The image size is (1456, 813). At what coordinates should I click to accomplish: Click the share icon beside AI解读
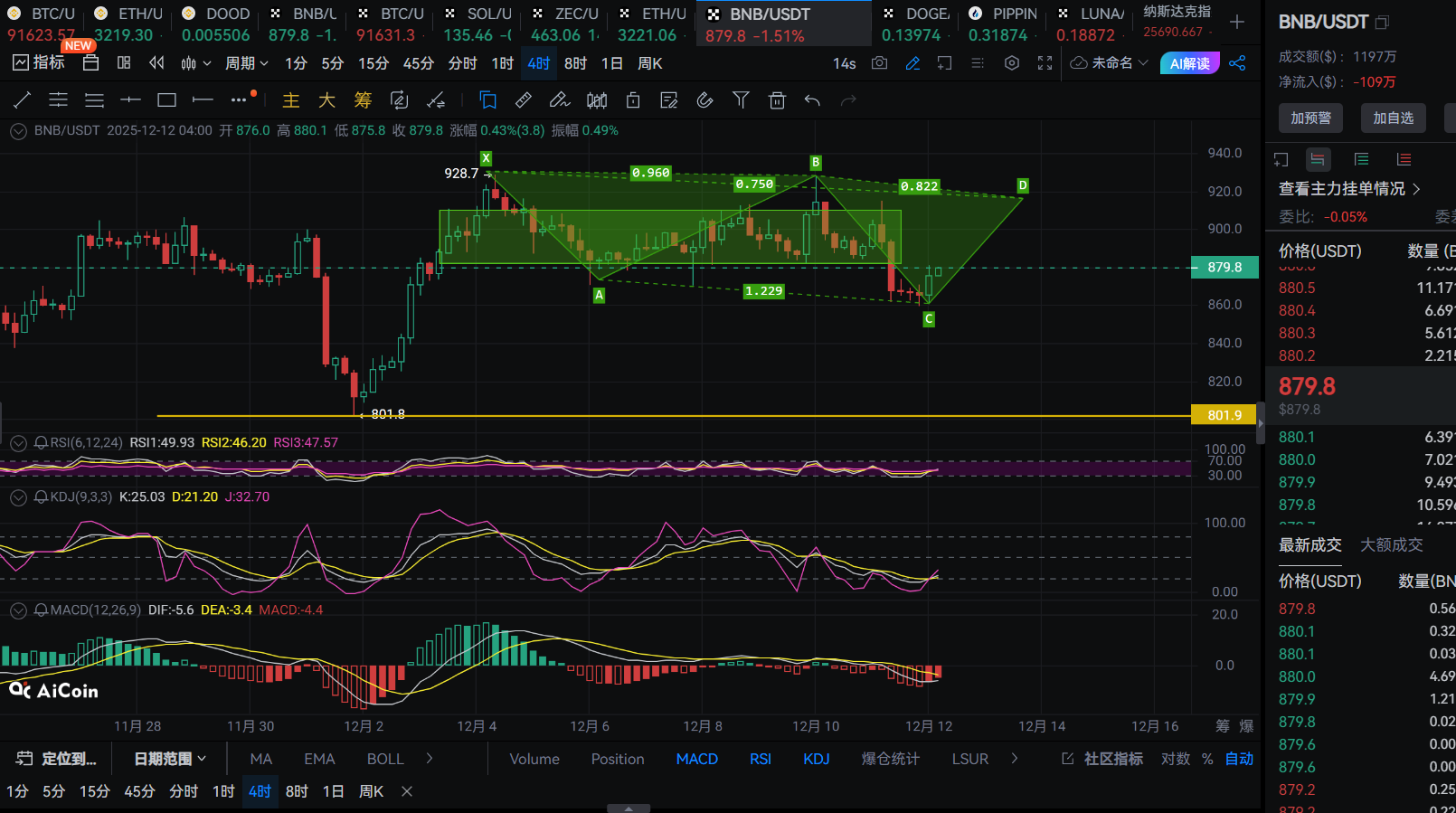(1238, 63)
